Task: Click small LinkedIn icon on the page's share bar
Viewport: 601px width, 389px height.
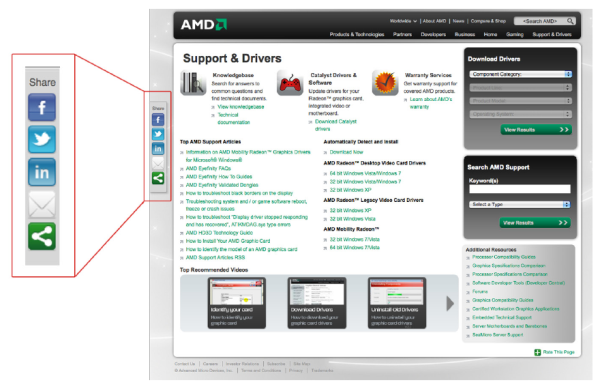Action: [x=158, y=149]
